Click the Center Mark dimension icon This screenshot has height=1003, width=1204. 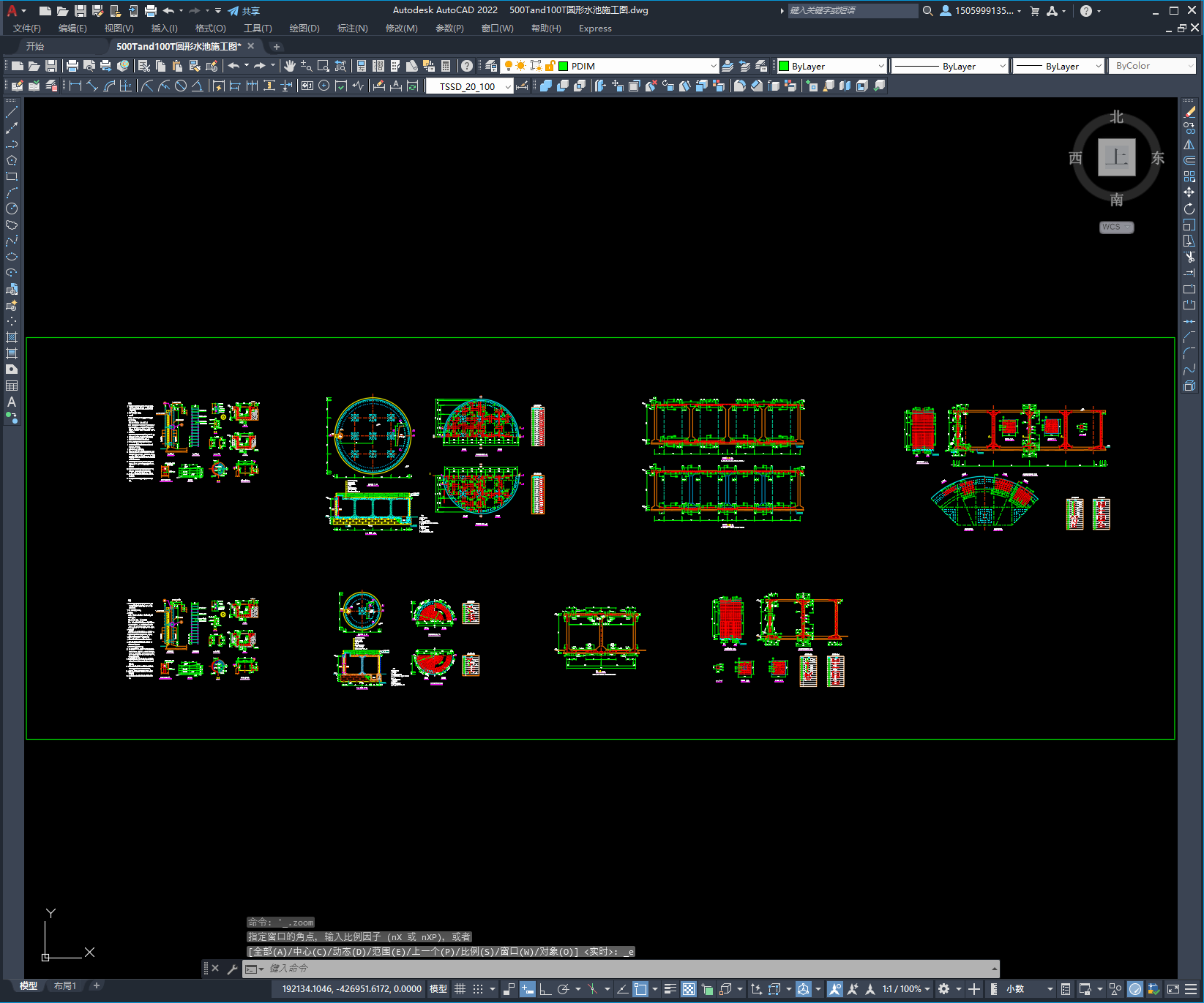pyautogui.click(x=324, y=86)
